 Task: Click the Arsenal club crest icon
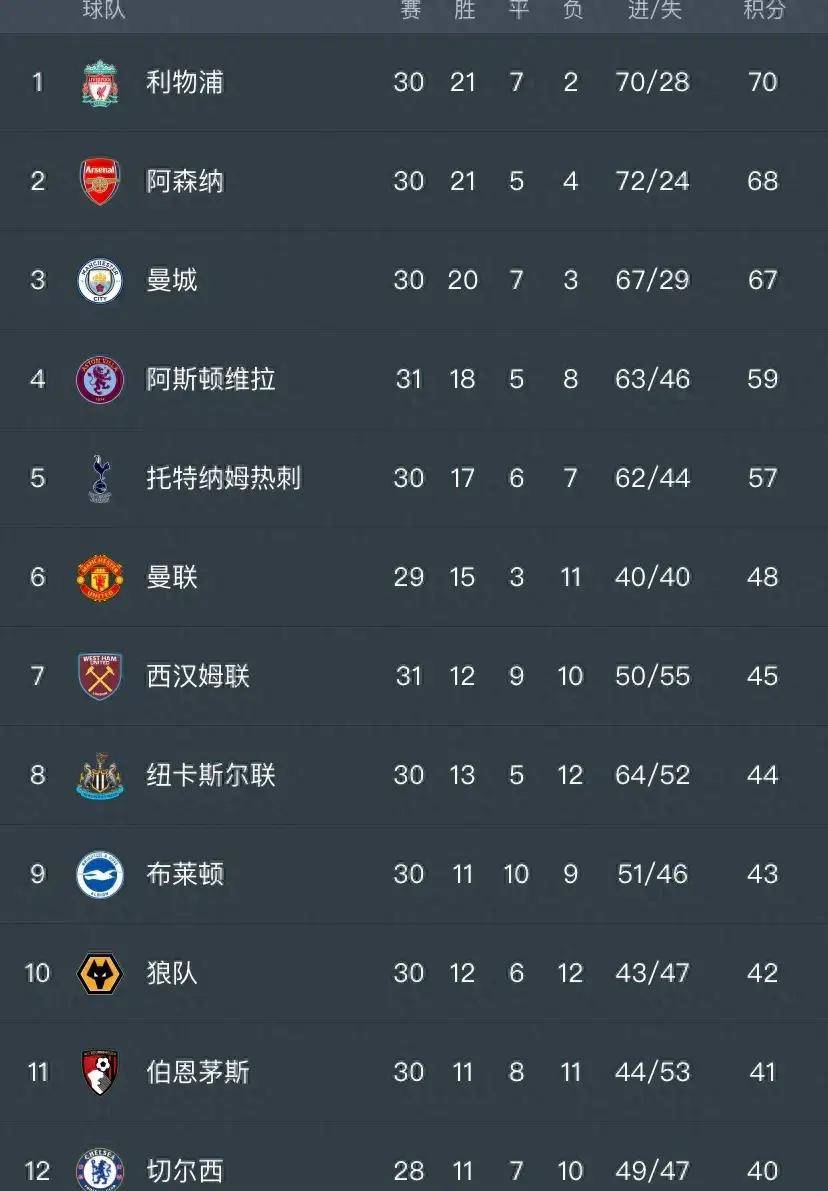[100, 181]
